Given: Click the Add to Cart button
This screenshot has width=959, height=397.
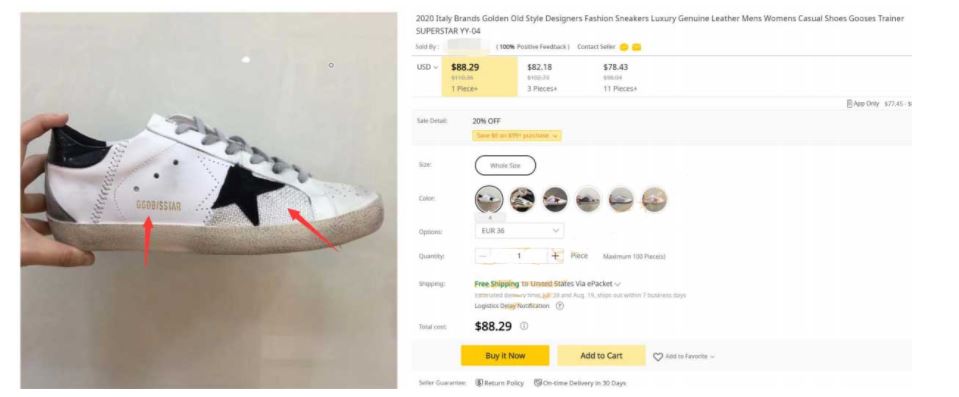Looking at the screenshot, I should click(x=601, y=355).
